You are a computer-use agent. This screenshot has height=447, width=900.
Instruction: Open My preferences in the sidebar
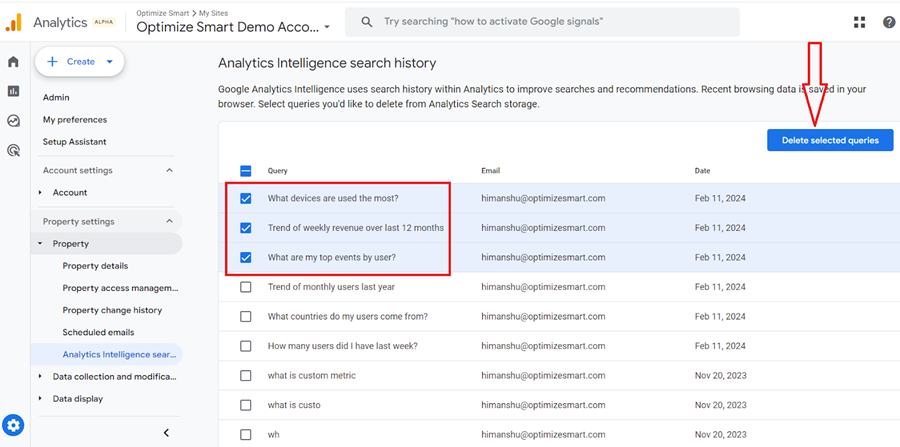pyautogui.click(x=75, y=120)
